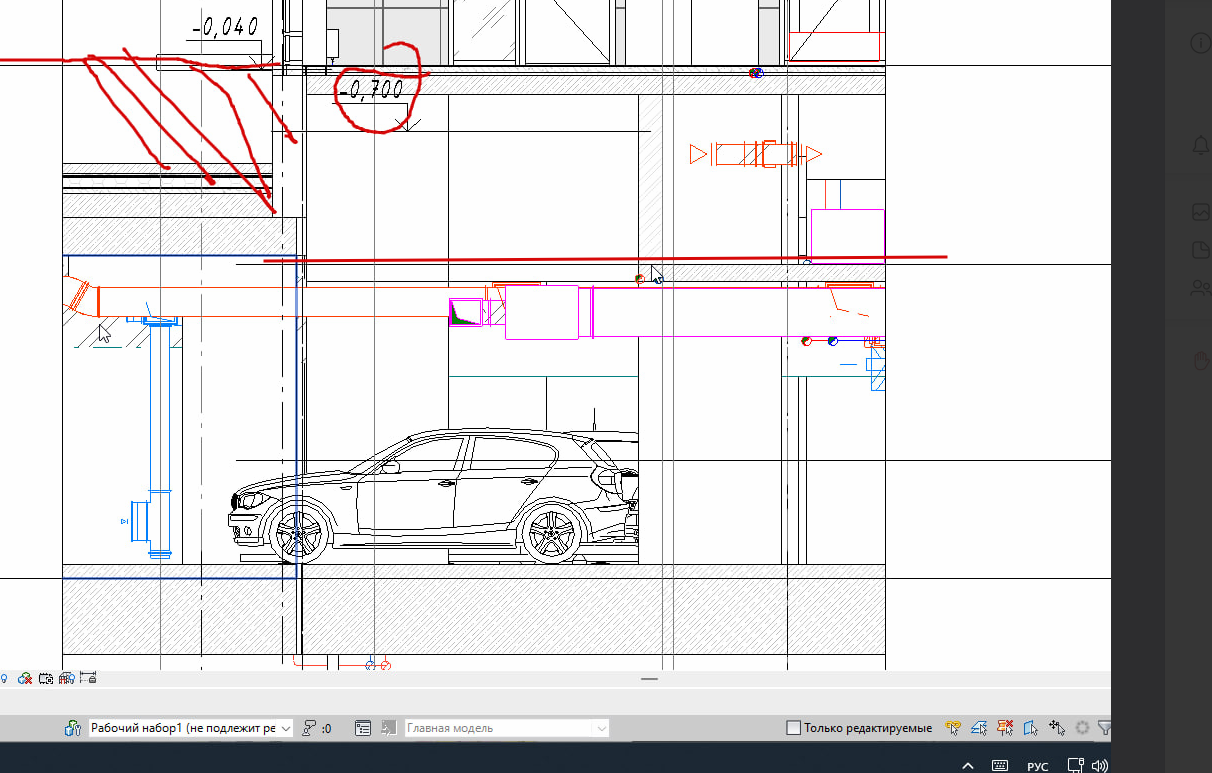Screen dimensions: 1212x773
Task: Open the selection filter funnel icon
Action: (1104, 728)
